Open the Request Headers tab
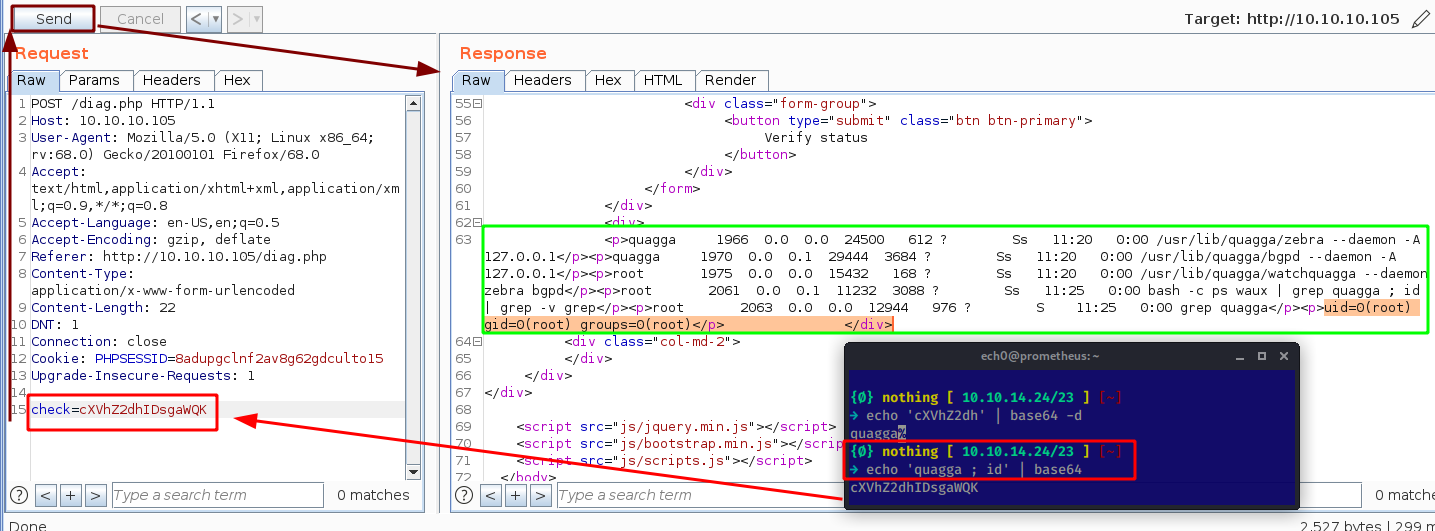Screen dimensions: 1435x531 click(x=171, y=81)
